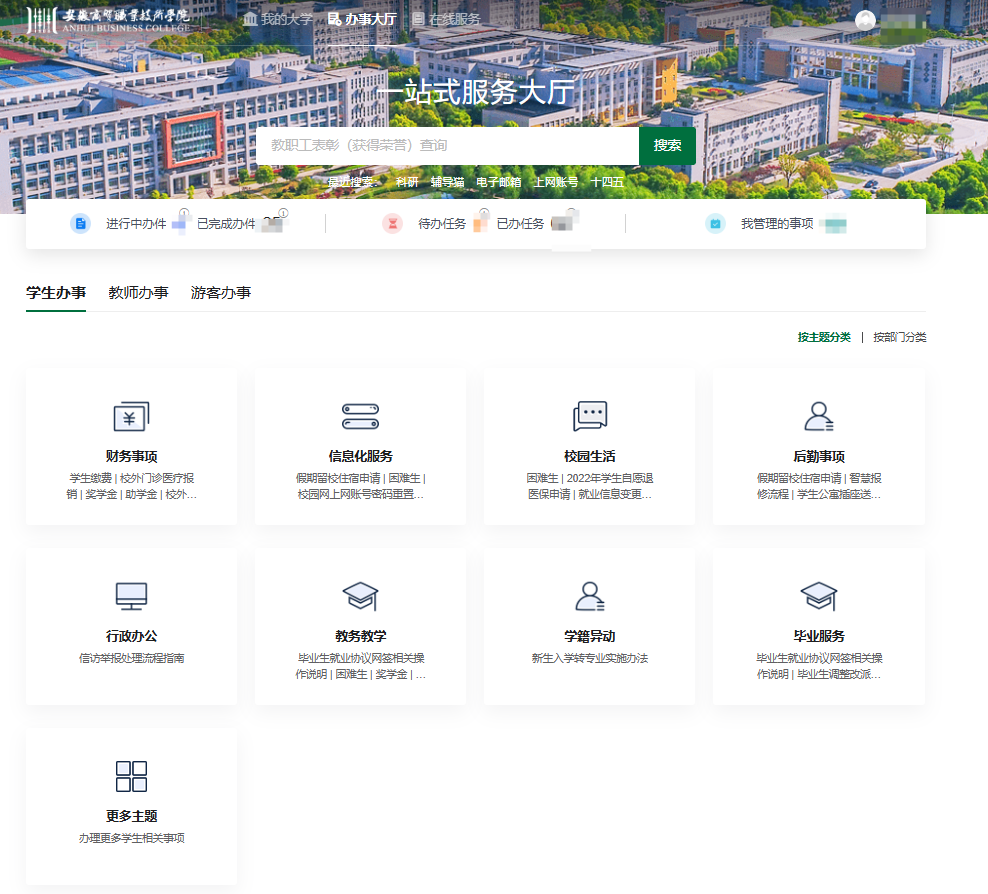Open the 校园生活 chat bubble icon
The width and height of the screenshot is (988, 894).
589,416
